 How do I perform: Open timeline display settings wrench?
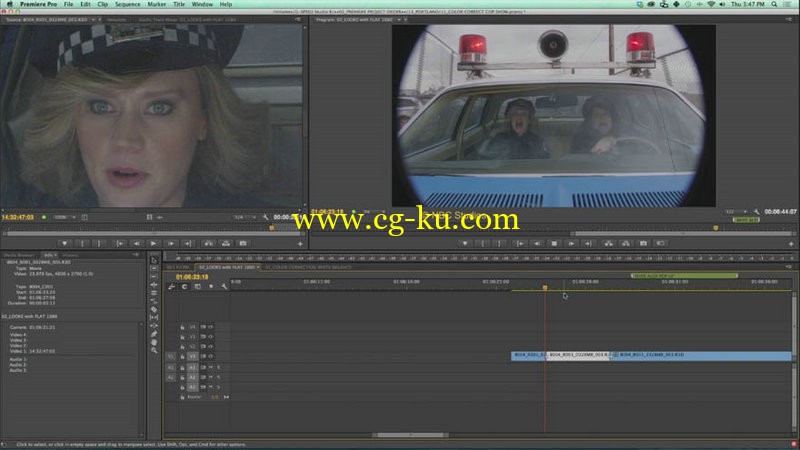point(224,287)
